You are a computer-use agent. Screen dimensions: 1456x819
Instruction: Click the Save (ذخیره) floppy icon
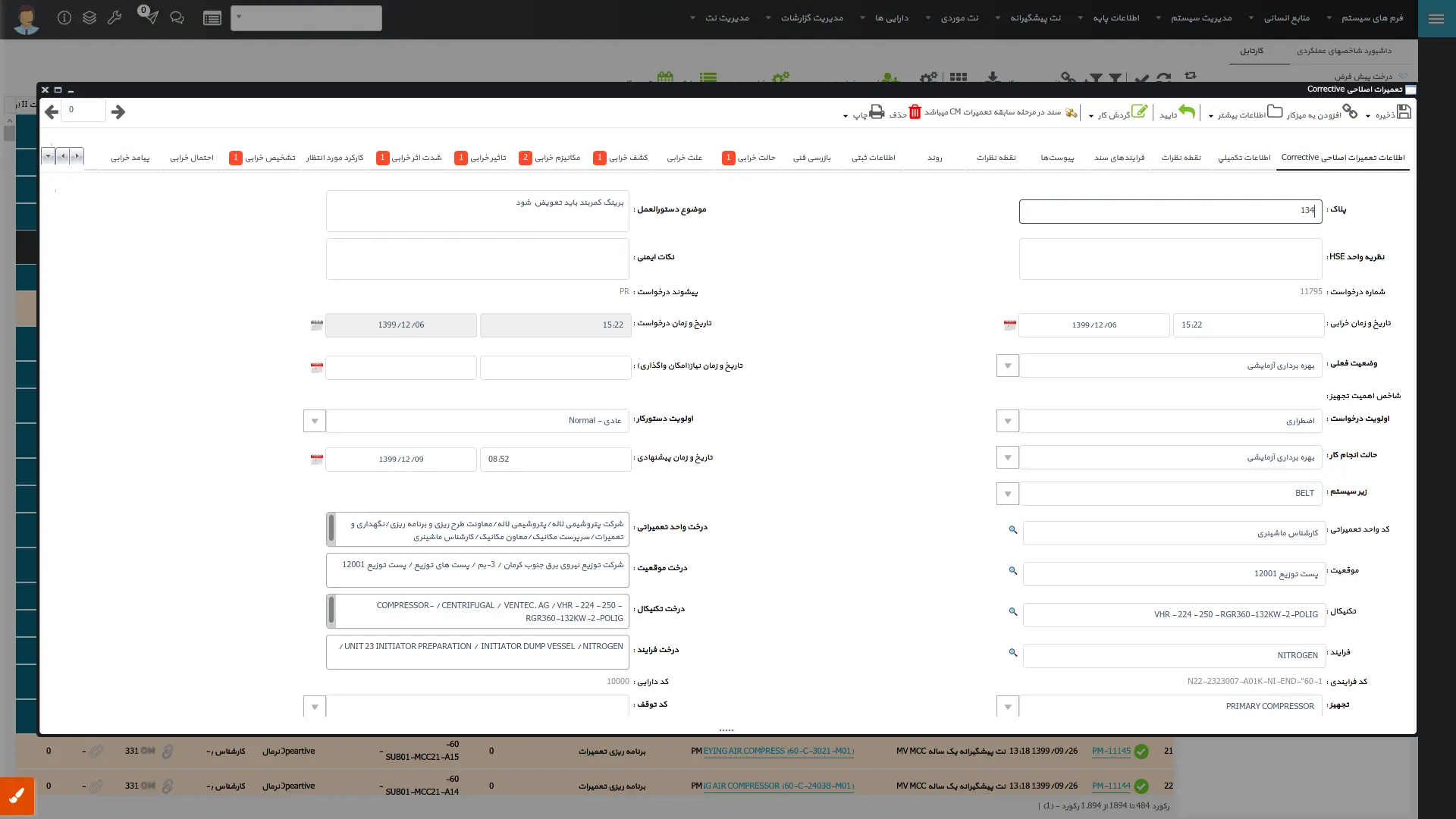[1404, 112]
